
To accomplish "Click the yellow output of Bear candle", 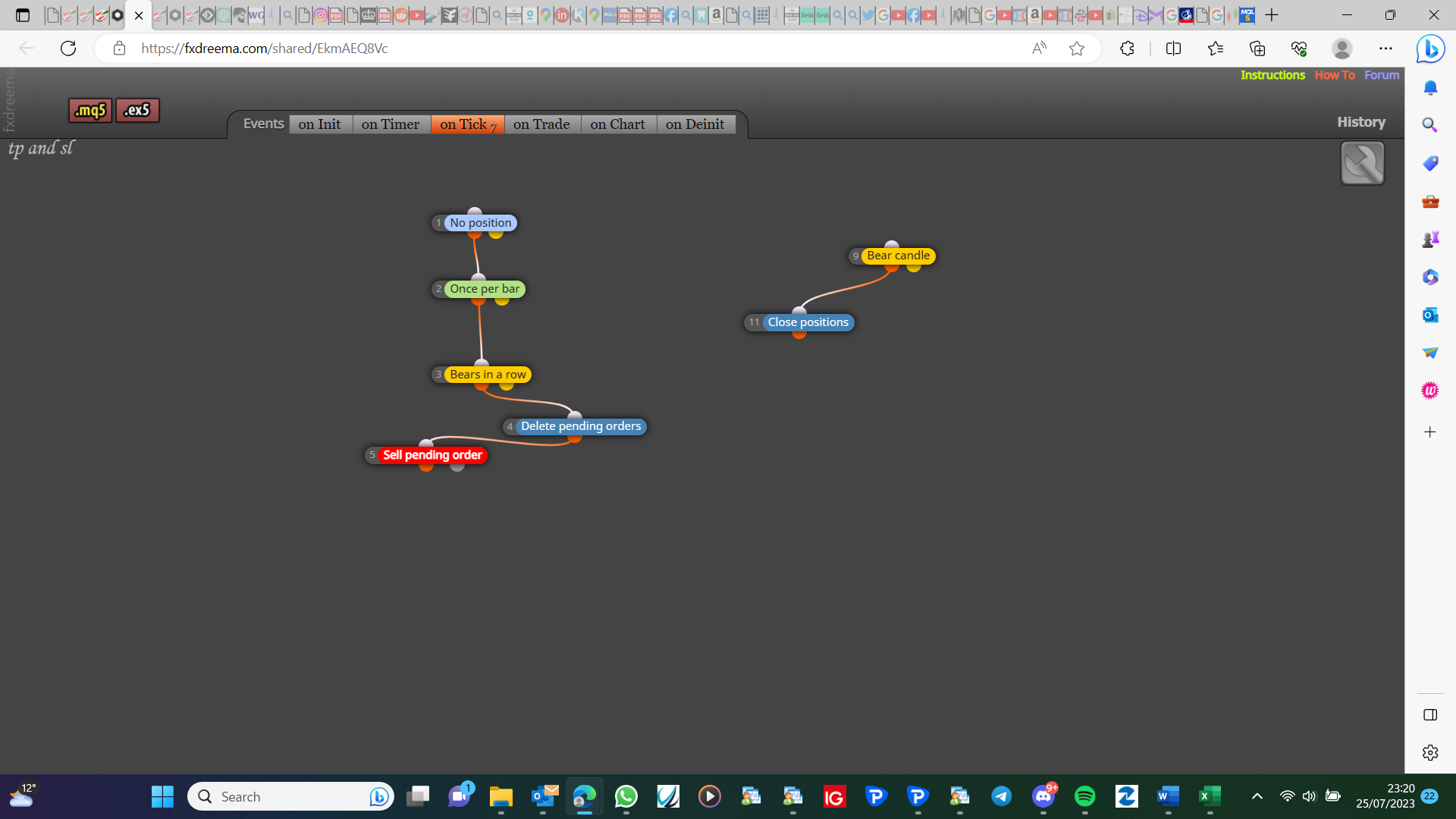I will click(914, 266).
